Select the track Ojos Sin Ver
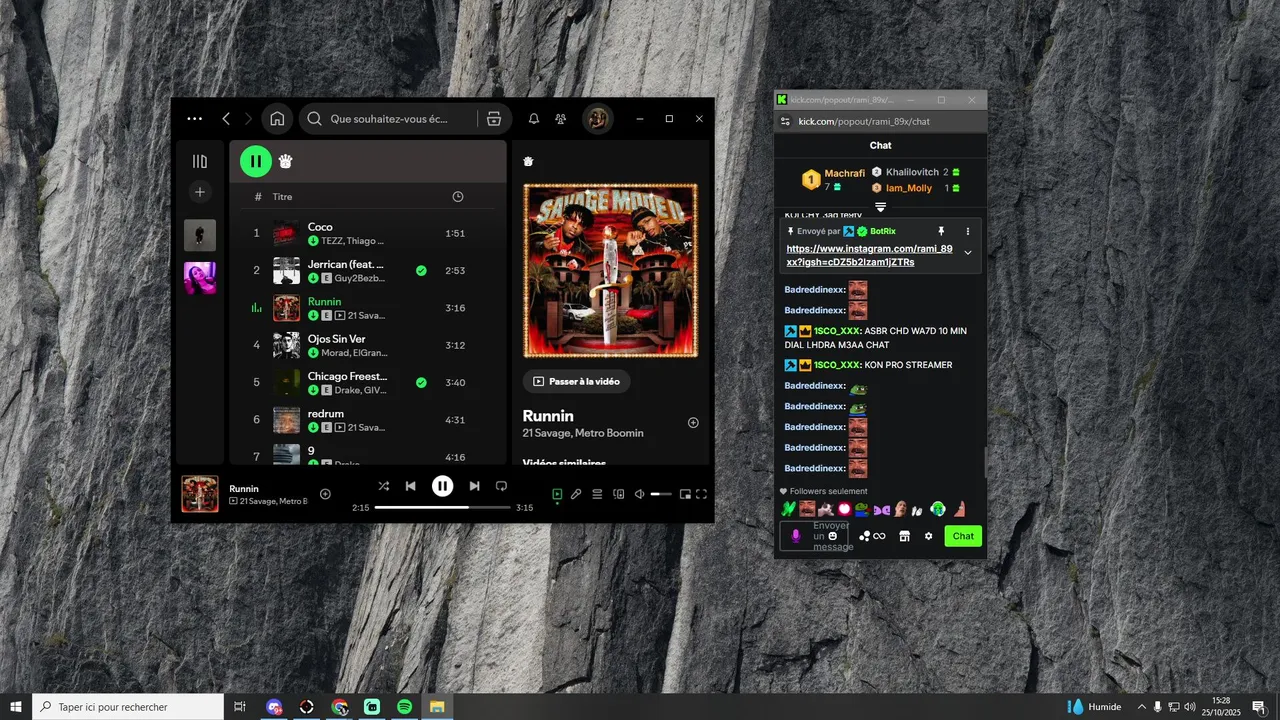The height and width of the screenshot is (720, 1280). (x=370, y=345)
